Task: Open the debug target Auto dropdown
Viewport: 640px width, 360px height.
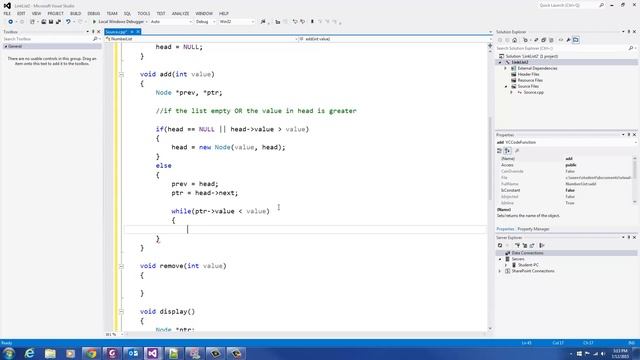Action: (171, 22)
